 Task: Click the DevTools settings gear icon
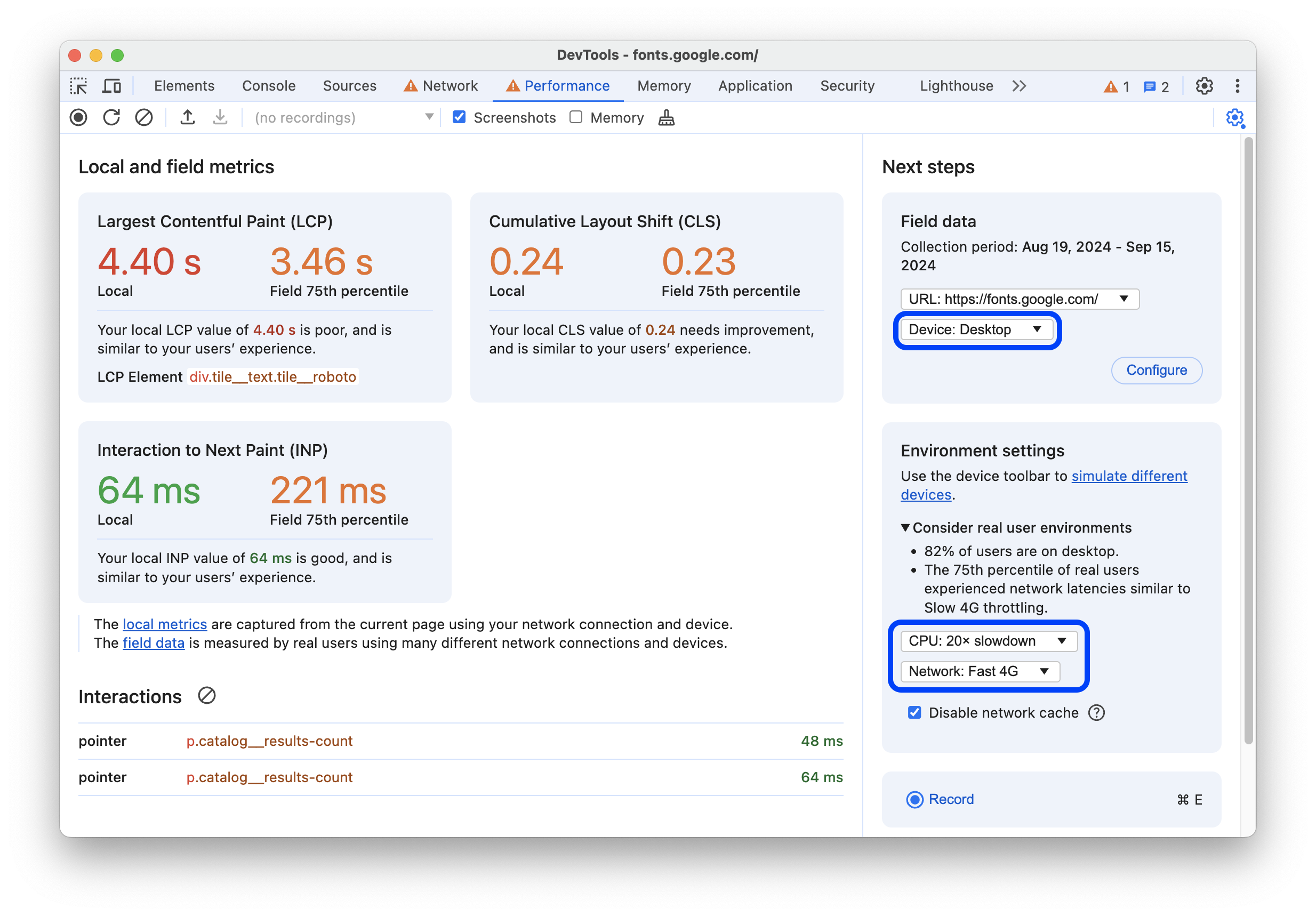click(1204, 86)
